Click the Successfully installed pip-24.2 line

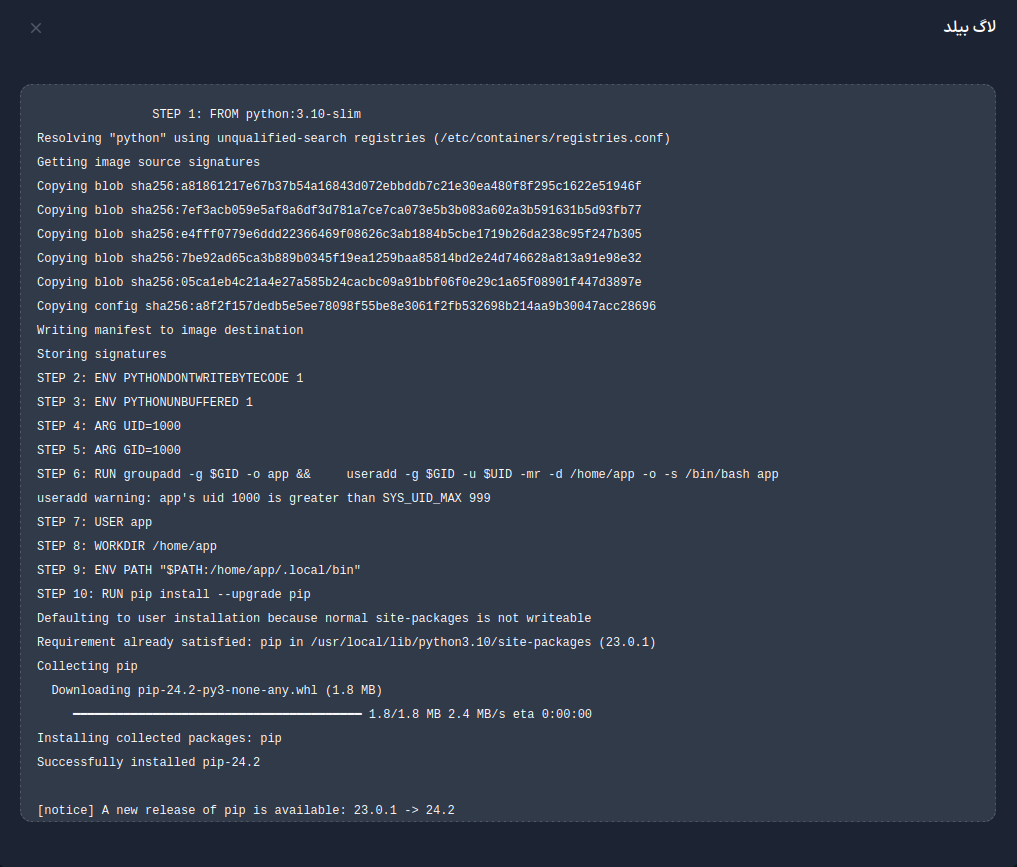[x=149, y=762]
